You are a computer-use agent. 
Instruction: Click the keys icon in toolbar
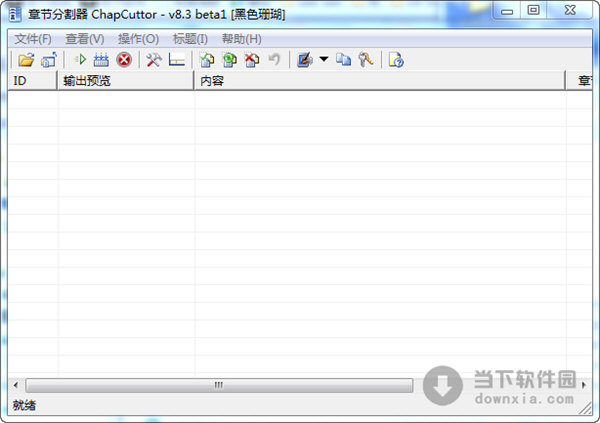pos(366,60)
